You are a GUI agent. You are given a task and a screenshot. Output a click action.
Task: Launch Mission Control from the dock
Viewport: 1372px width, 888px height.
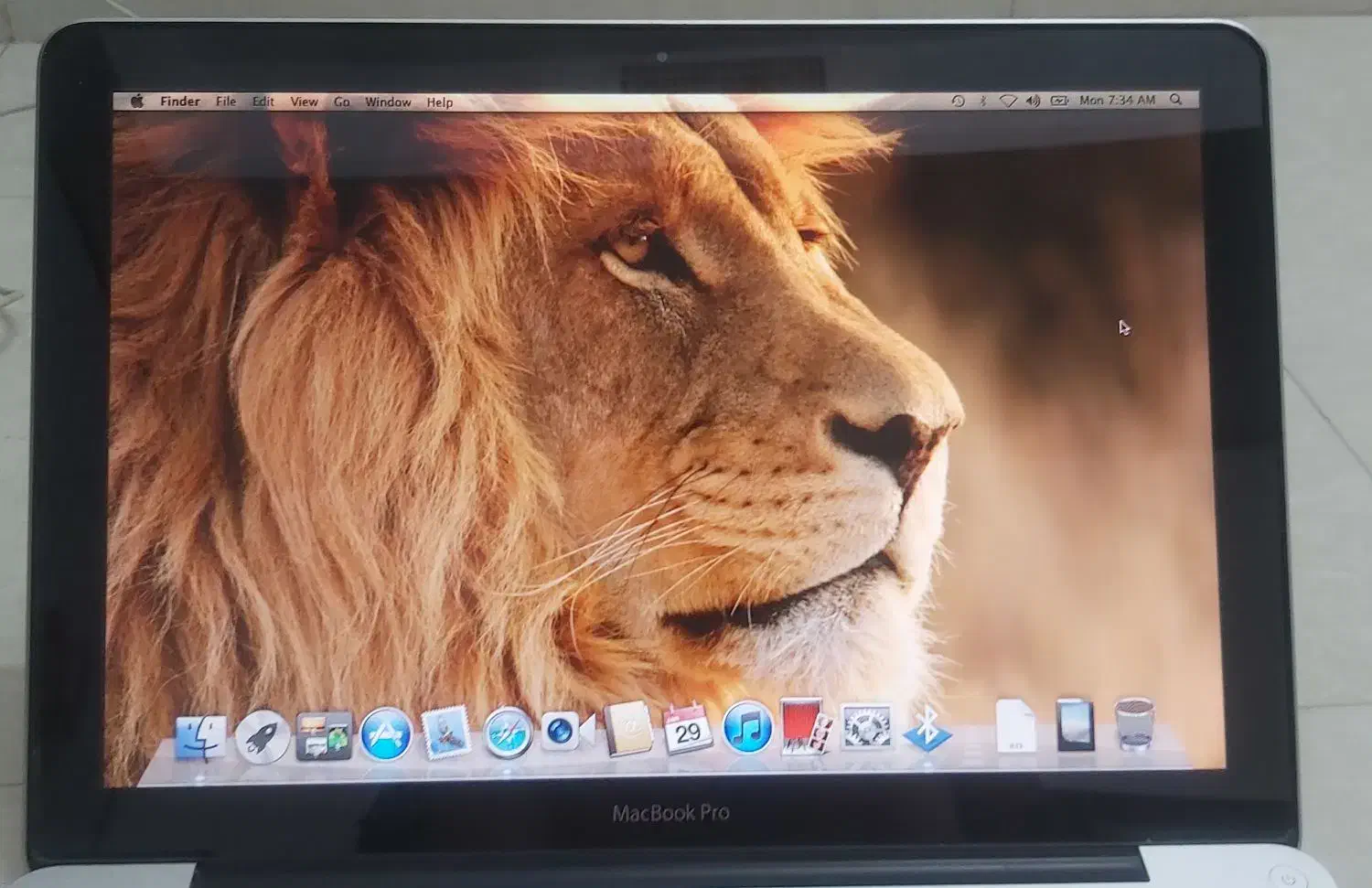(x=324, y=736)
